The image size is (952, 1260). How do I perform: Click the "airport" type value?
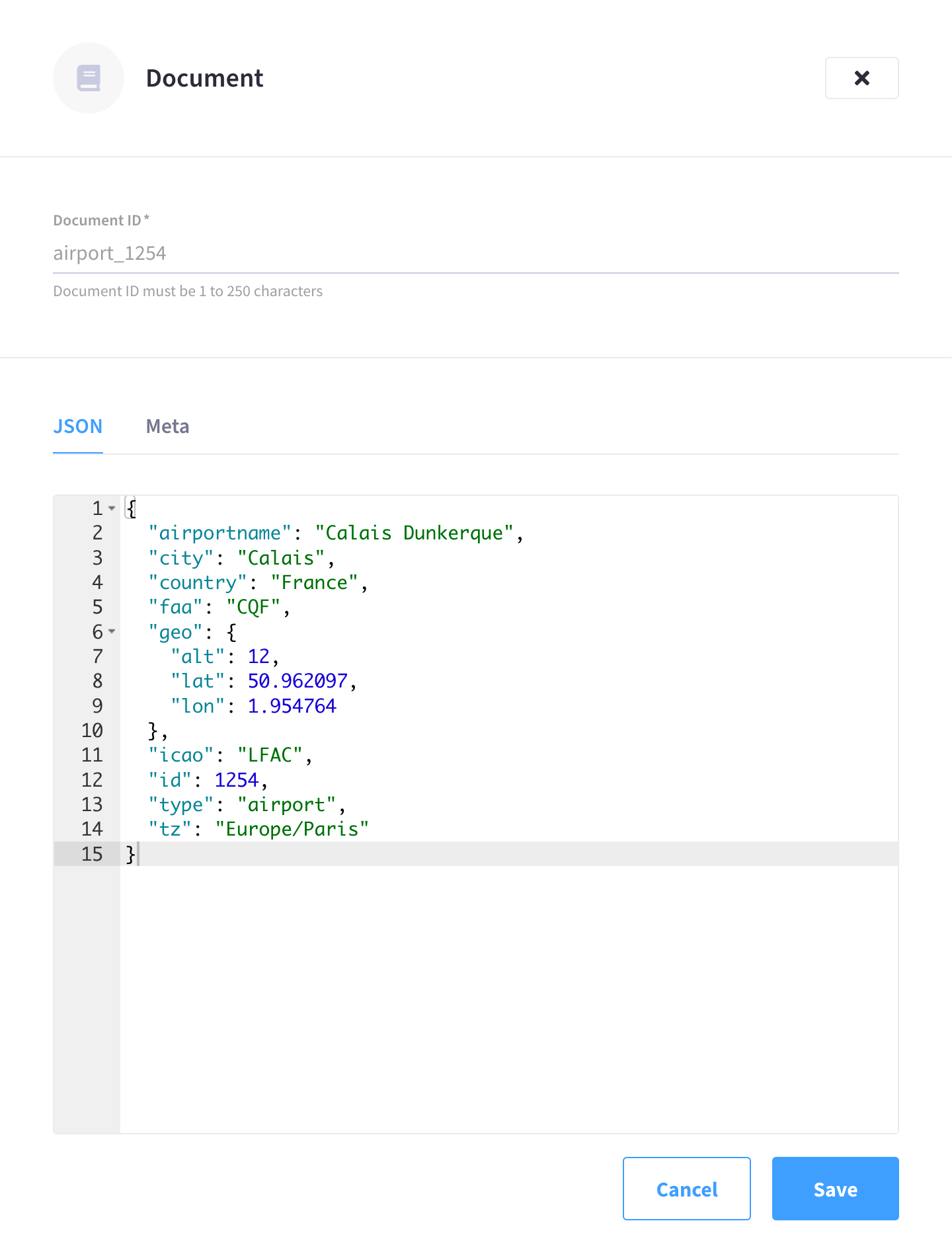pos(286,805)
